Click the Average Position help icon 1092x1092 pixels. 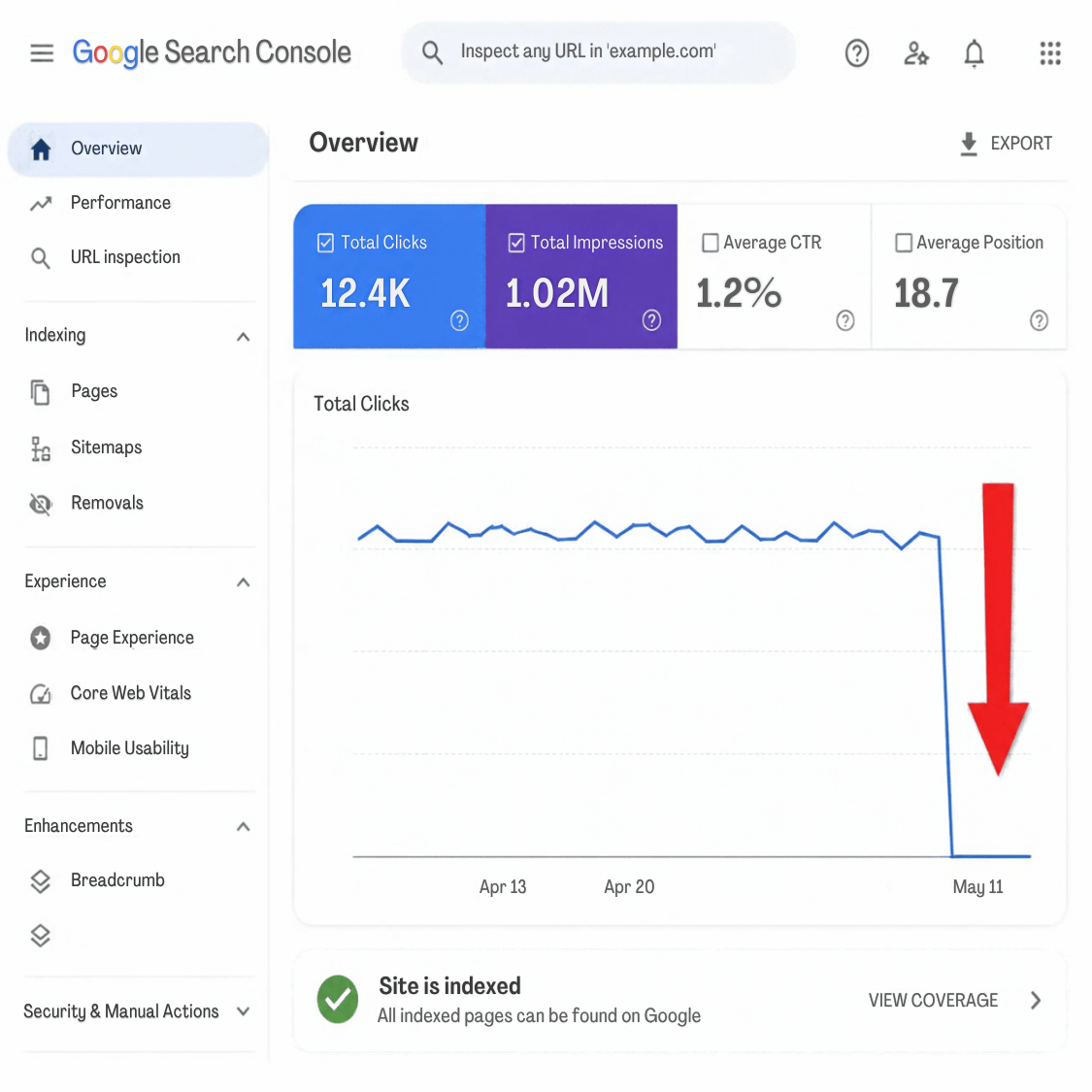click(x=1039, y=320)
